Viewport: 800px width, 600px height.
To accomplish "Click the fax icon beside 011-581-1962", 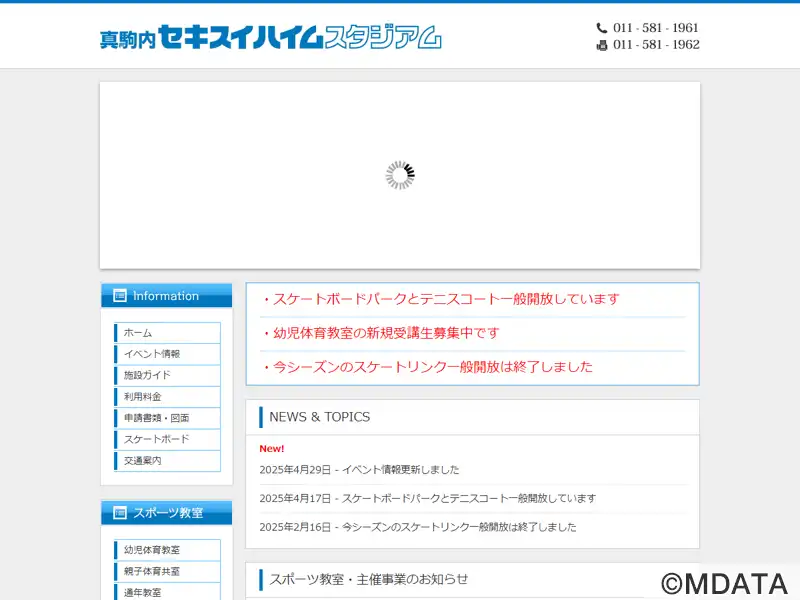I will coord(602,45).
